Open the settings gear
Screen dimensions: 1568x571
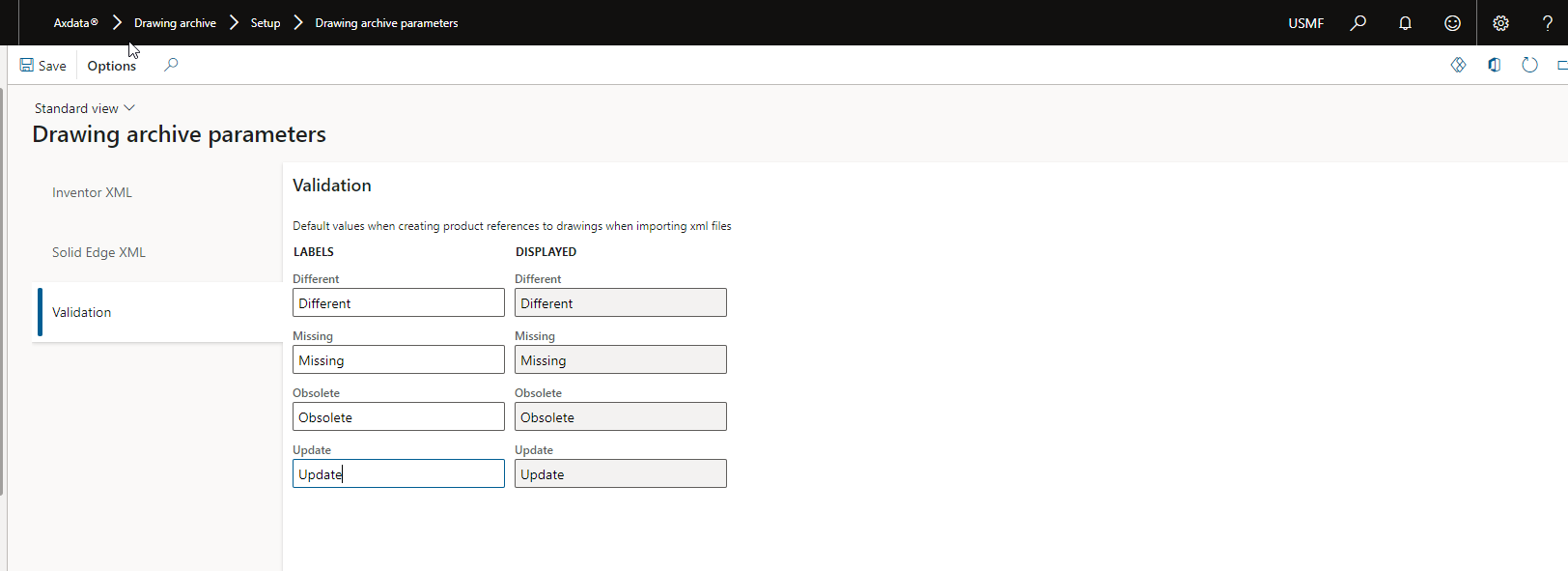coord(1500,22)
